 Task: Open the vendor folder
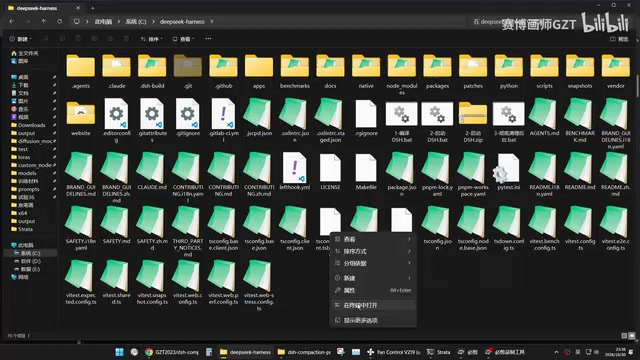click(616, 71)
